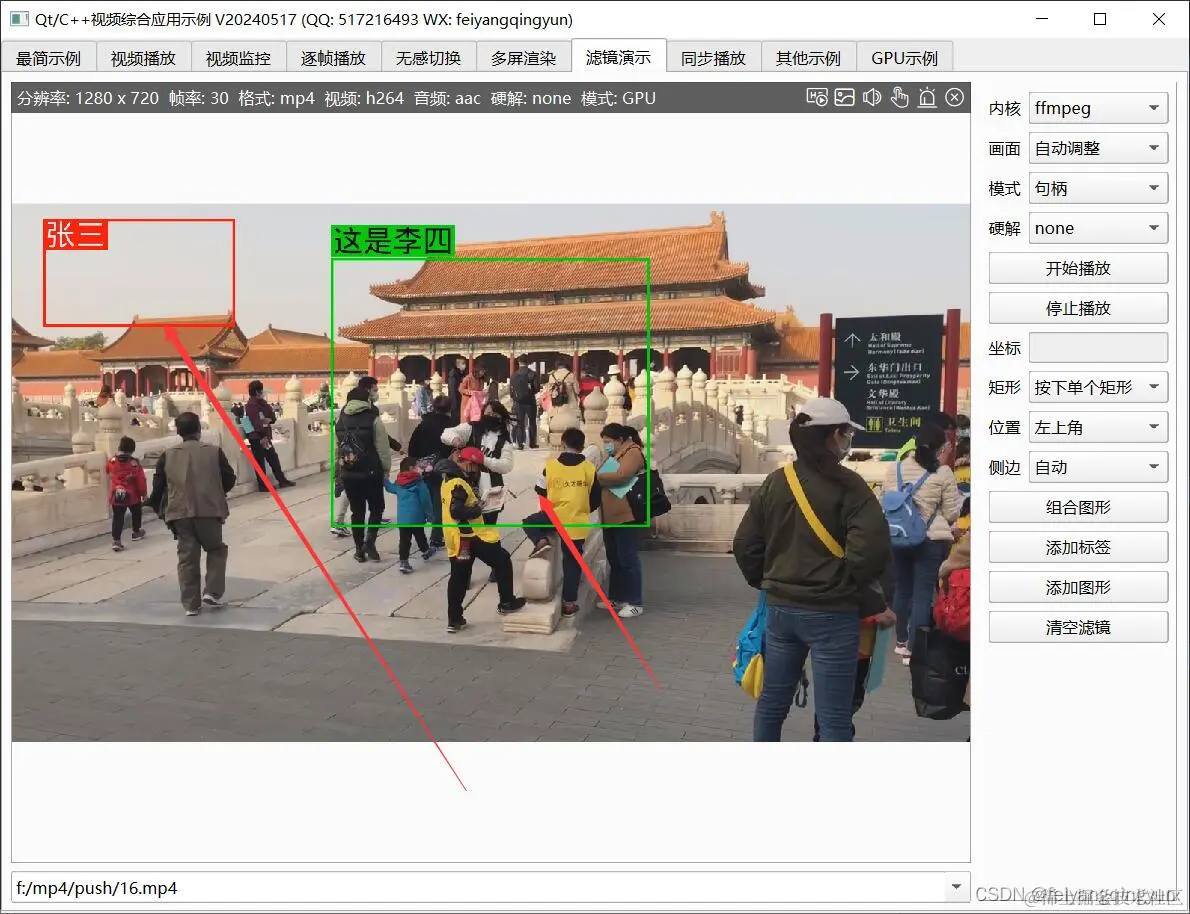Screen dimensions: 1190x914
Task: Click the 组合图形 combine shapes button
Action: (1077, 507)
